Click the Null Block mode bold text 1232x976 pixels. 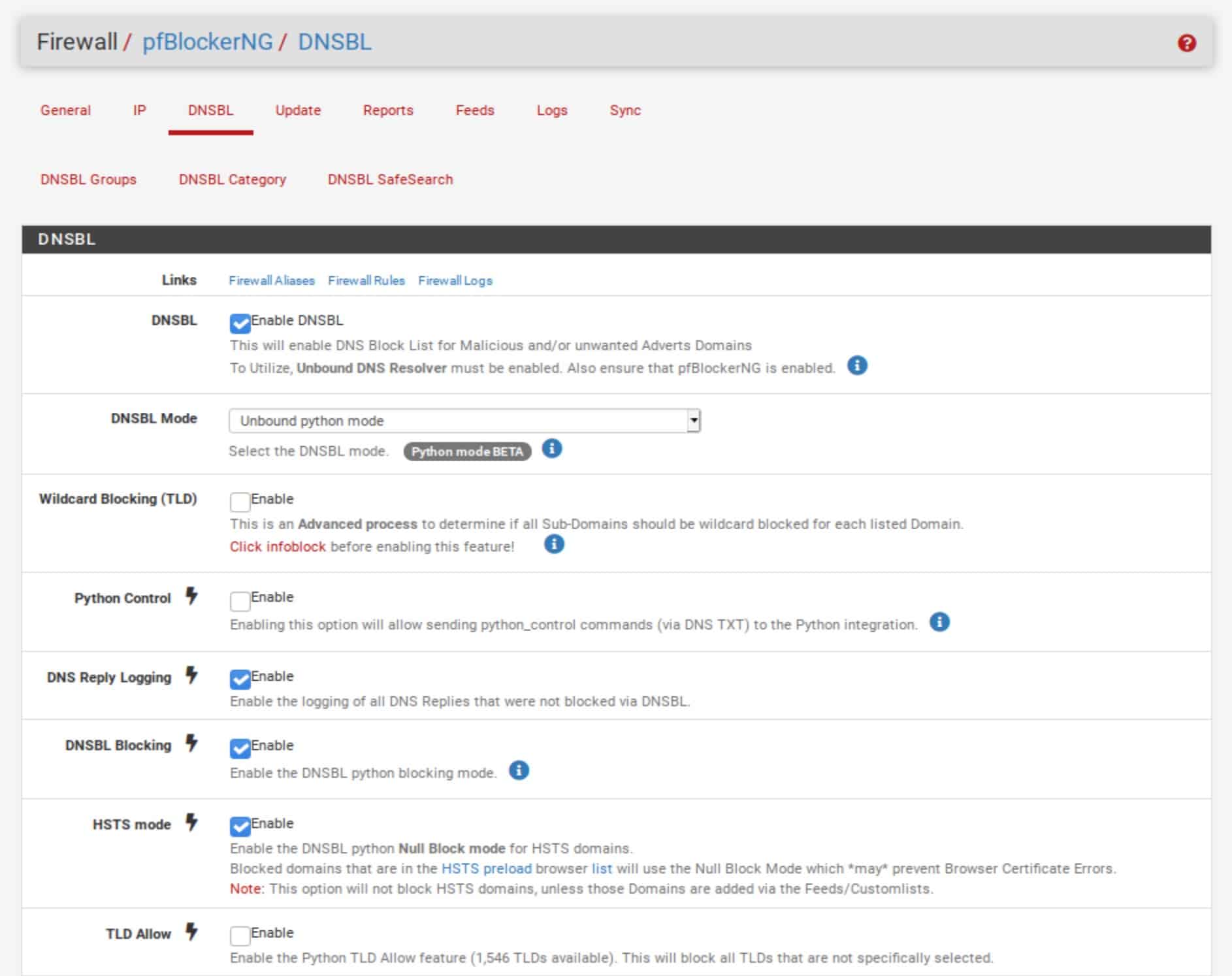tap(452, 849)
